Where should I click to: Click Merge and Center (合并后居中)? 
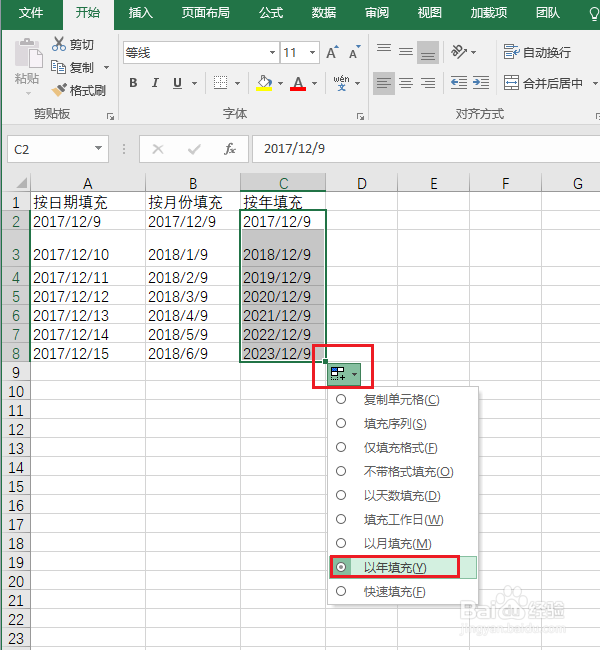pyautogui.click(x=543, y=83)
